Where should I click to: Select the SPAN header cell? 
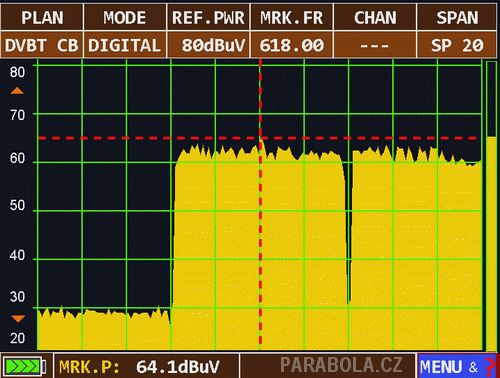coord(457,17)
